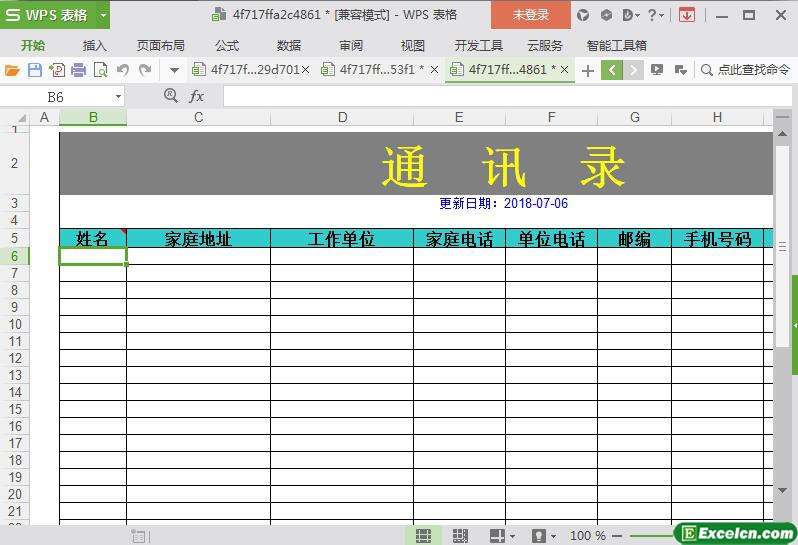This screenshot has height=545, width=798.
Task: Open the 开发工具 ribbon tab
Action: [x=478, y=45]
